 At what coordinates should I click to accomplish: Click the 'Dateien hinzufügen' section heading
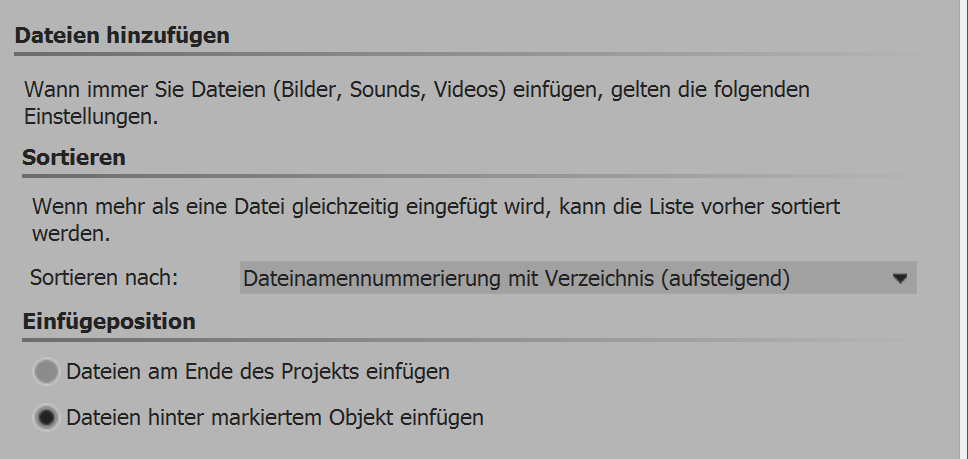tap(123, 37)
